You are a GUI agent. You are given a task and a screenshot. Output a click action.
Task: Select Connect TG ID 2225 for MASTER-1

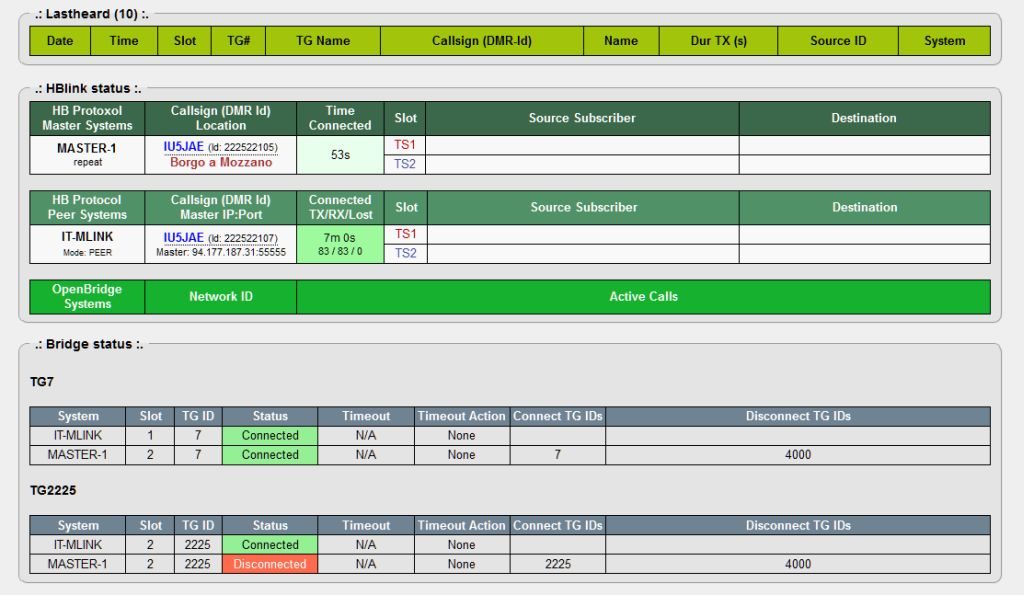tap(558, 564)
